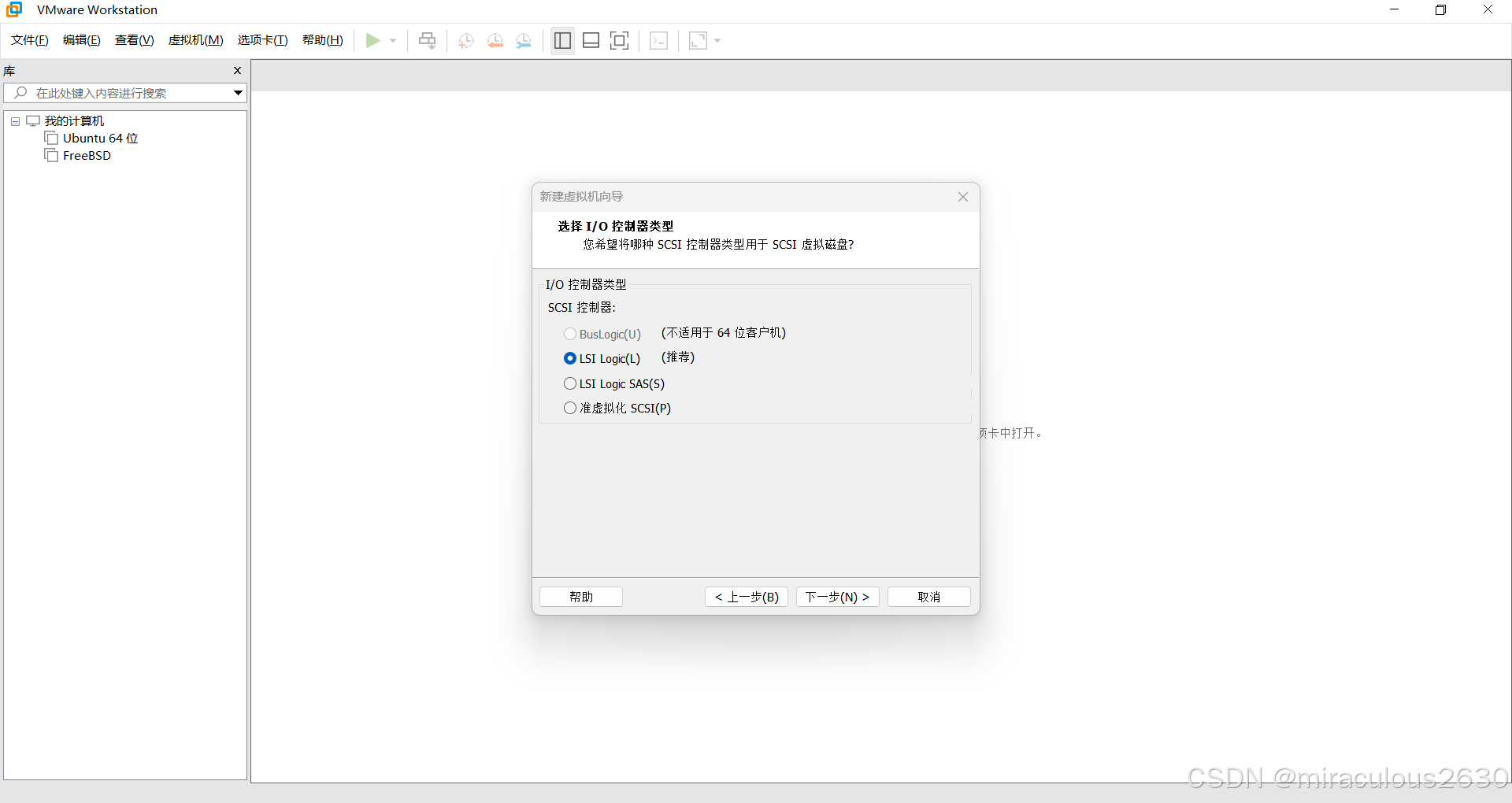Open the power options dropdown arrow
Screen dimensions: 1512x803
click(x=393, y=40)
